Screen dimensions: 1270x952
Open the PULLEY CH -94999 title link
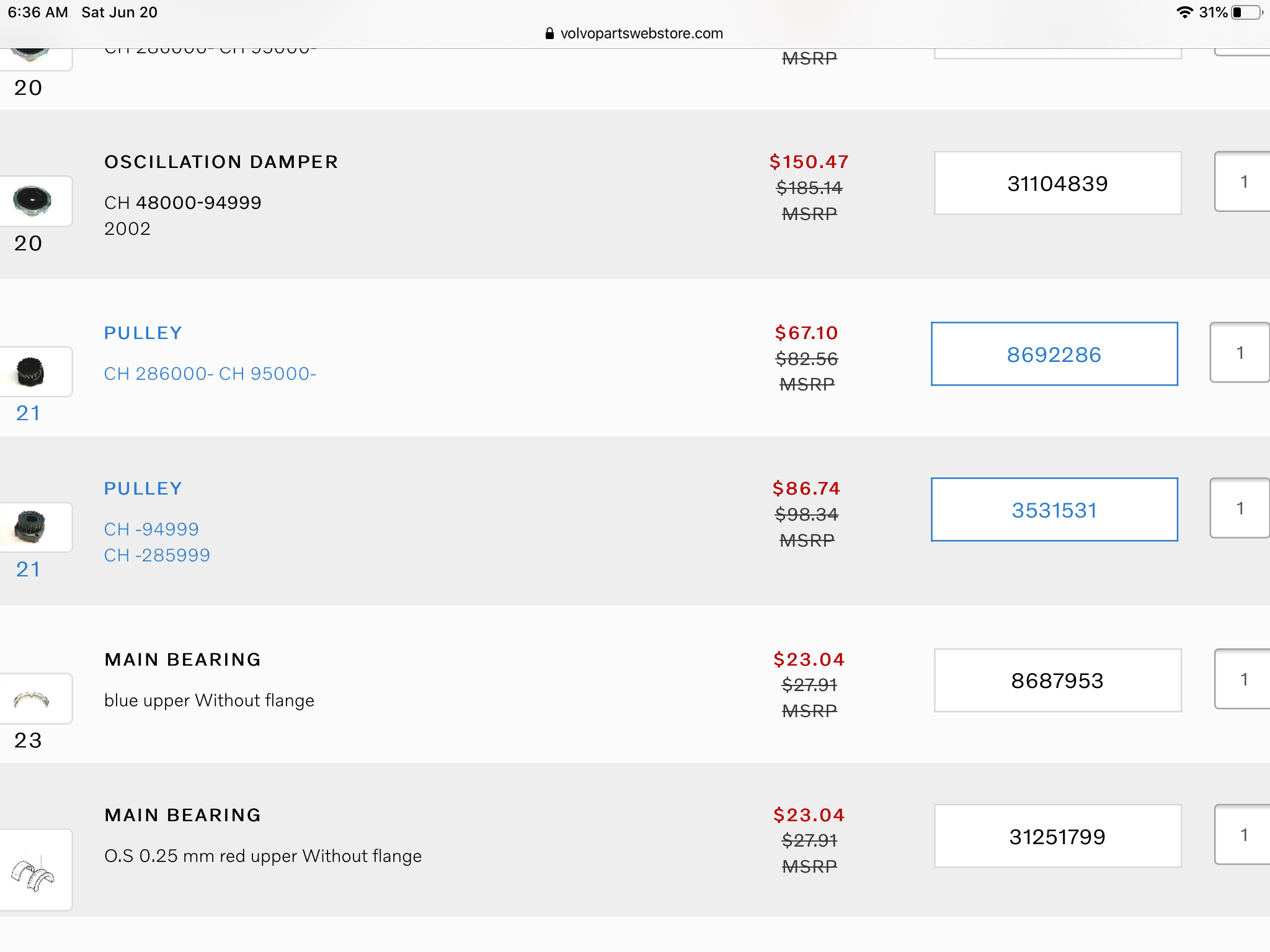click(143, 489)
